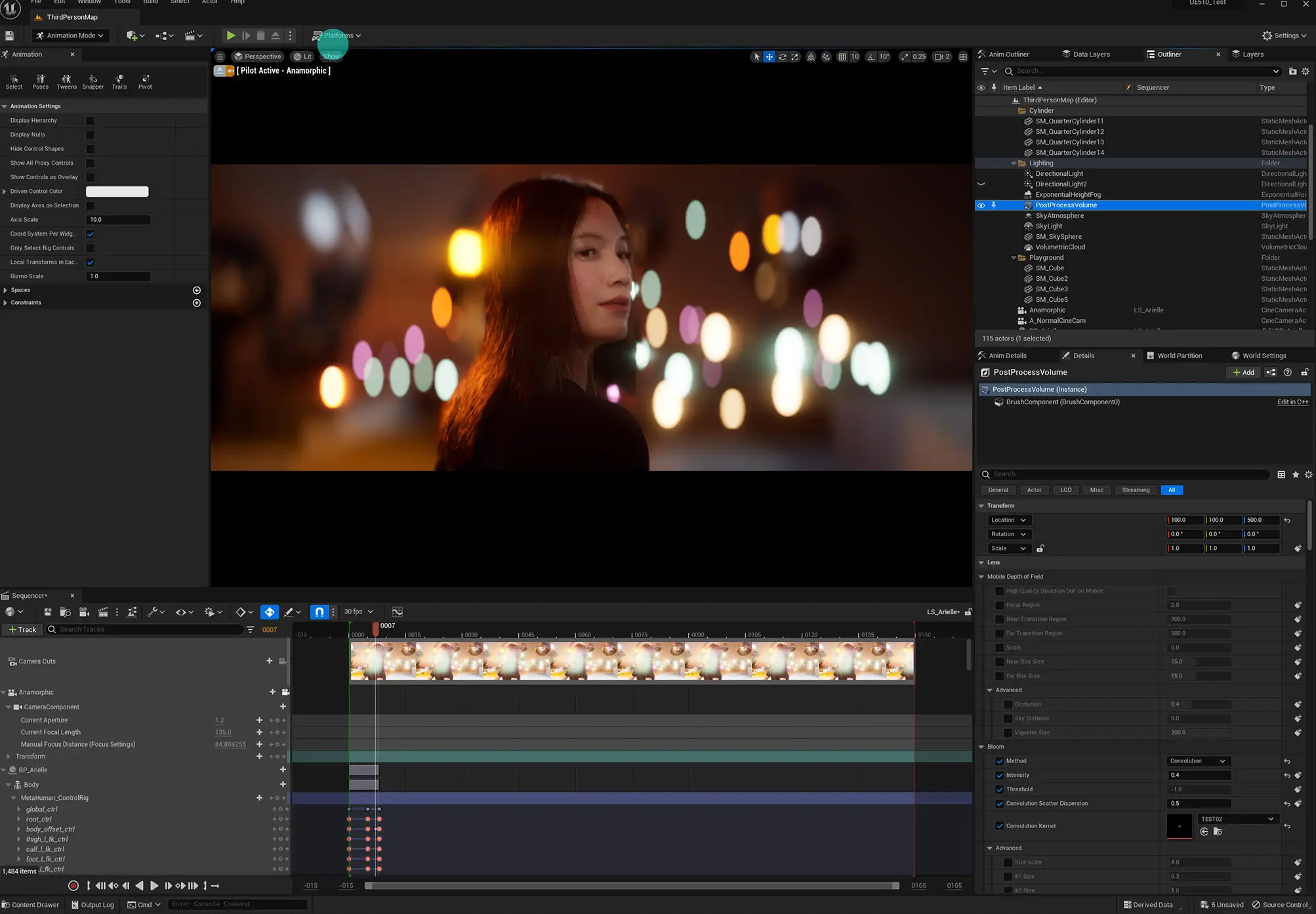This screenshot has width=1316, height=914.
Task: Save current level with disk icon
Action: (x=9, y=35)
